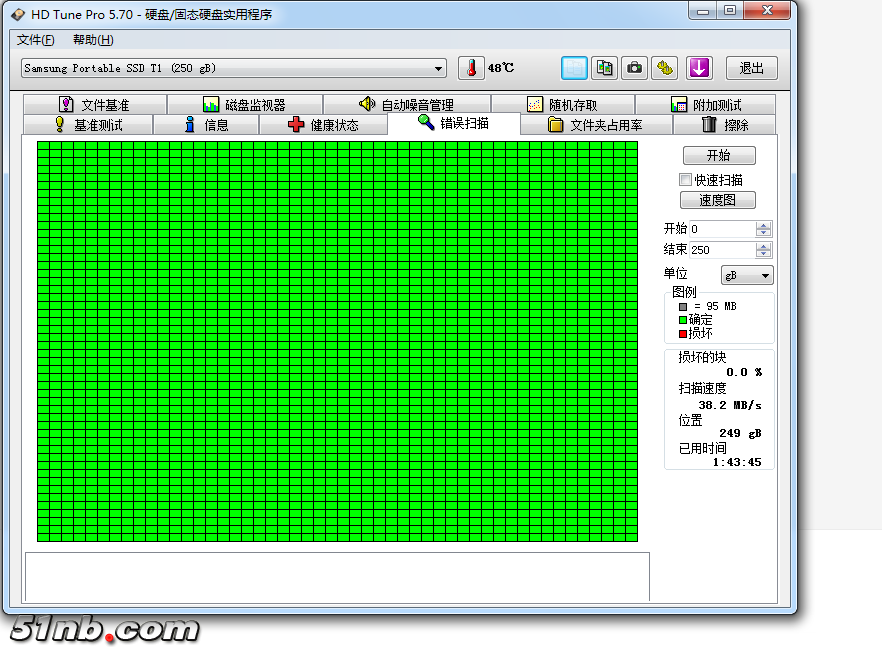The height and width of the screenshot is (652, 882).
Task: Open options via the yellow gears icon
Action: (664, 68)
